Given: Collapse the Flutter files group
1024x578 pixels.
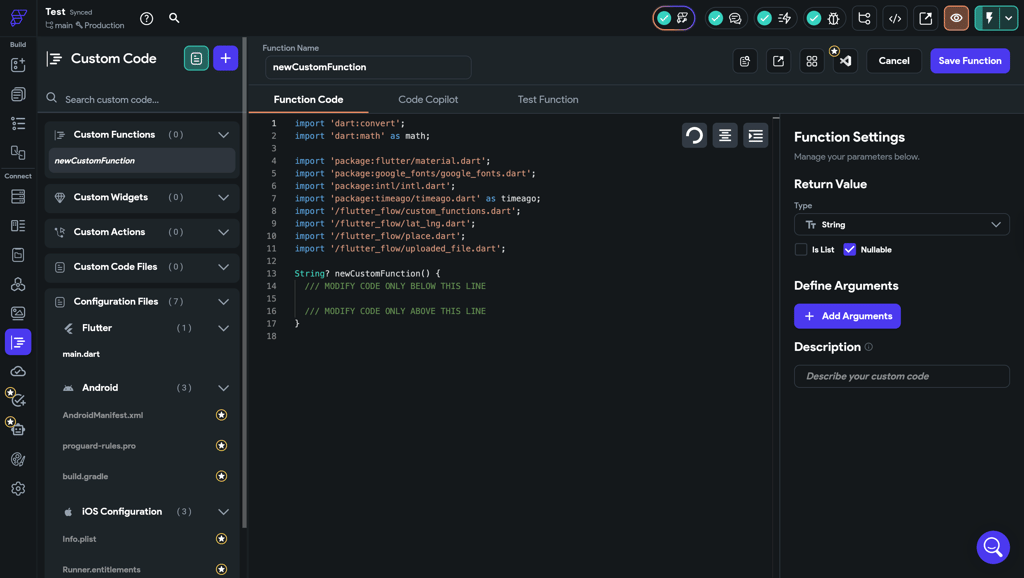Looking at the screenshot, I should coord(223,328).
